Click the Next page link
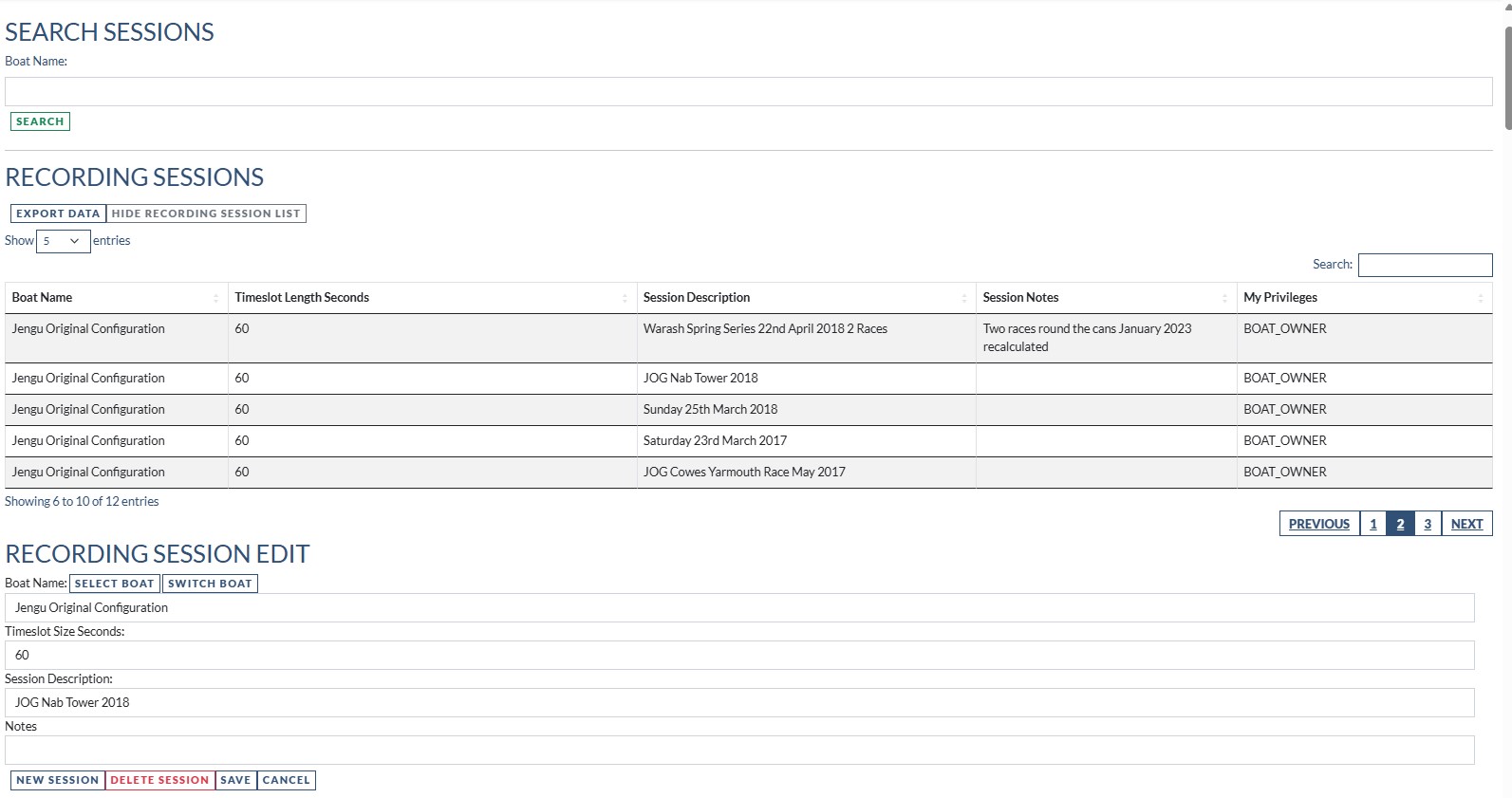 click(1466, 524)
